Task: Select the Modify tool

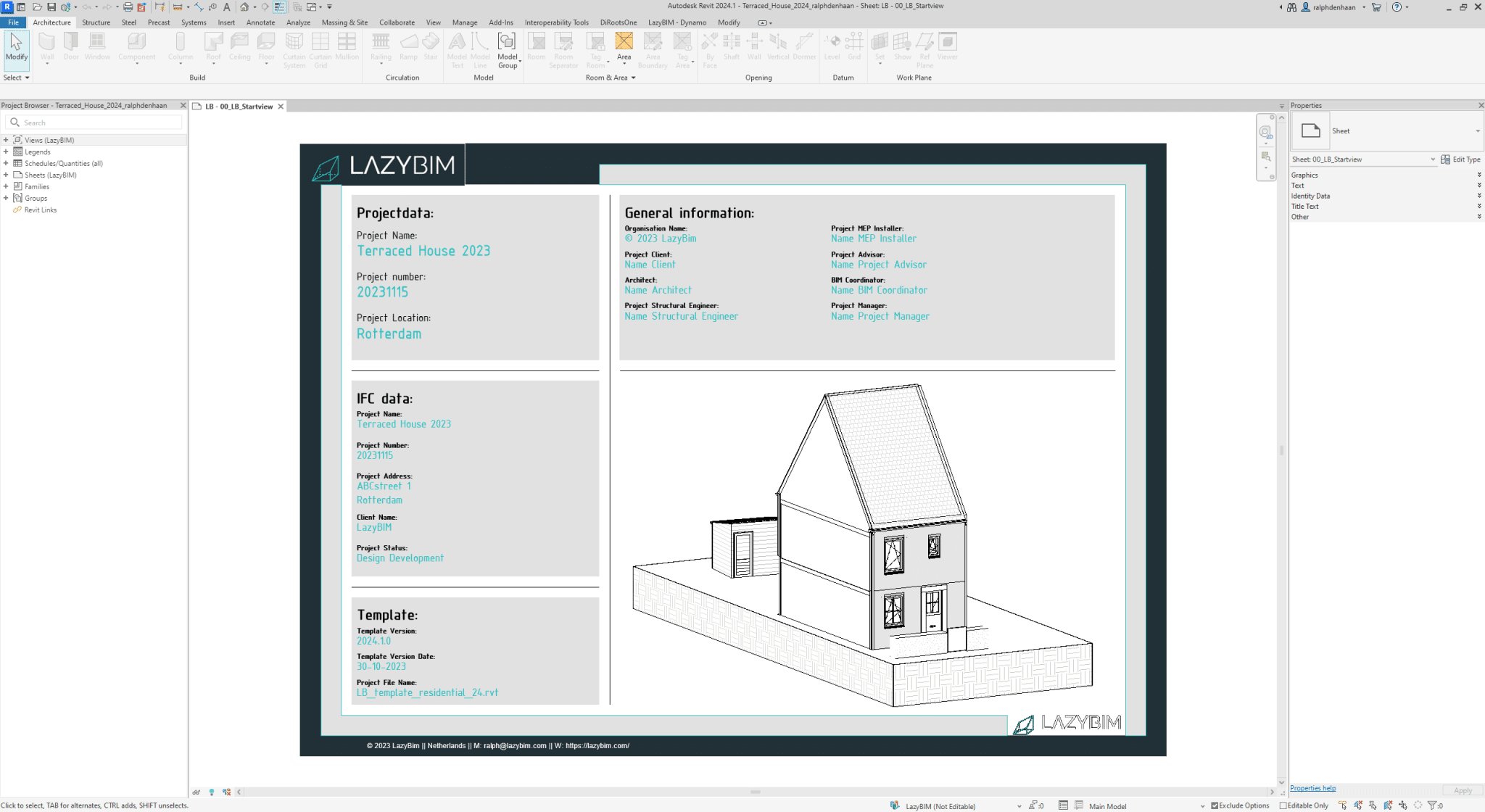Action: pyautogui.click(x=16, y=47)
